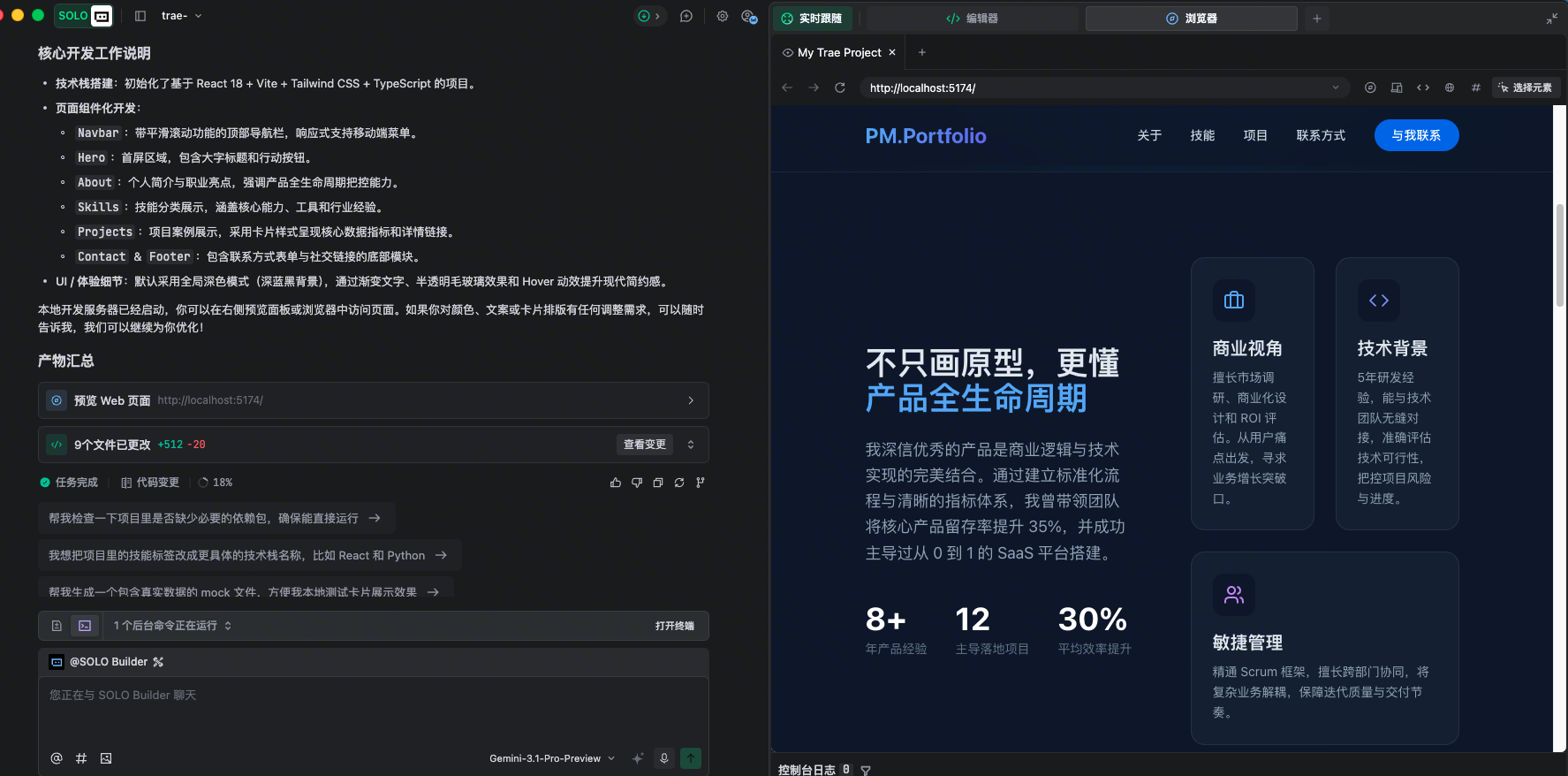Insert a # context reference in chat

pos(81,758)
